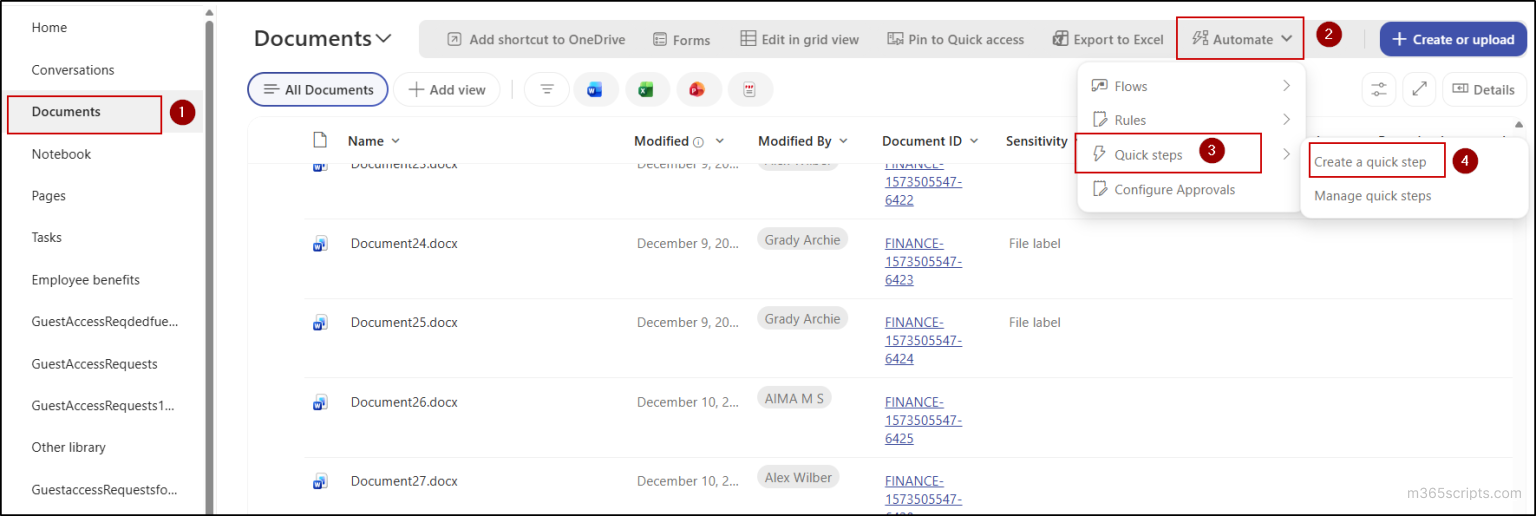Open Document26.docx
Screen dimensions: 1536x516
[404, 402]
